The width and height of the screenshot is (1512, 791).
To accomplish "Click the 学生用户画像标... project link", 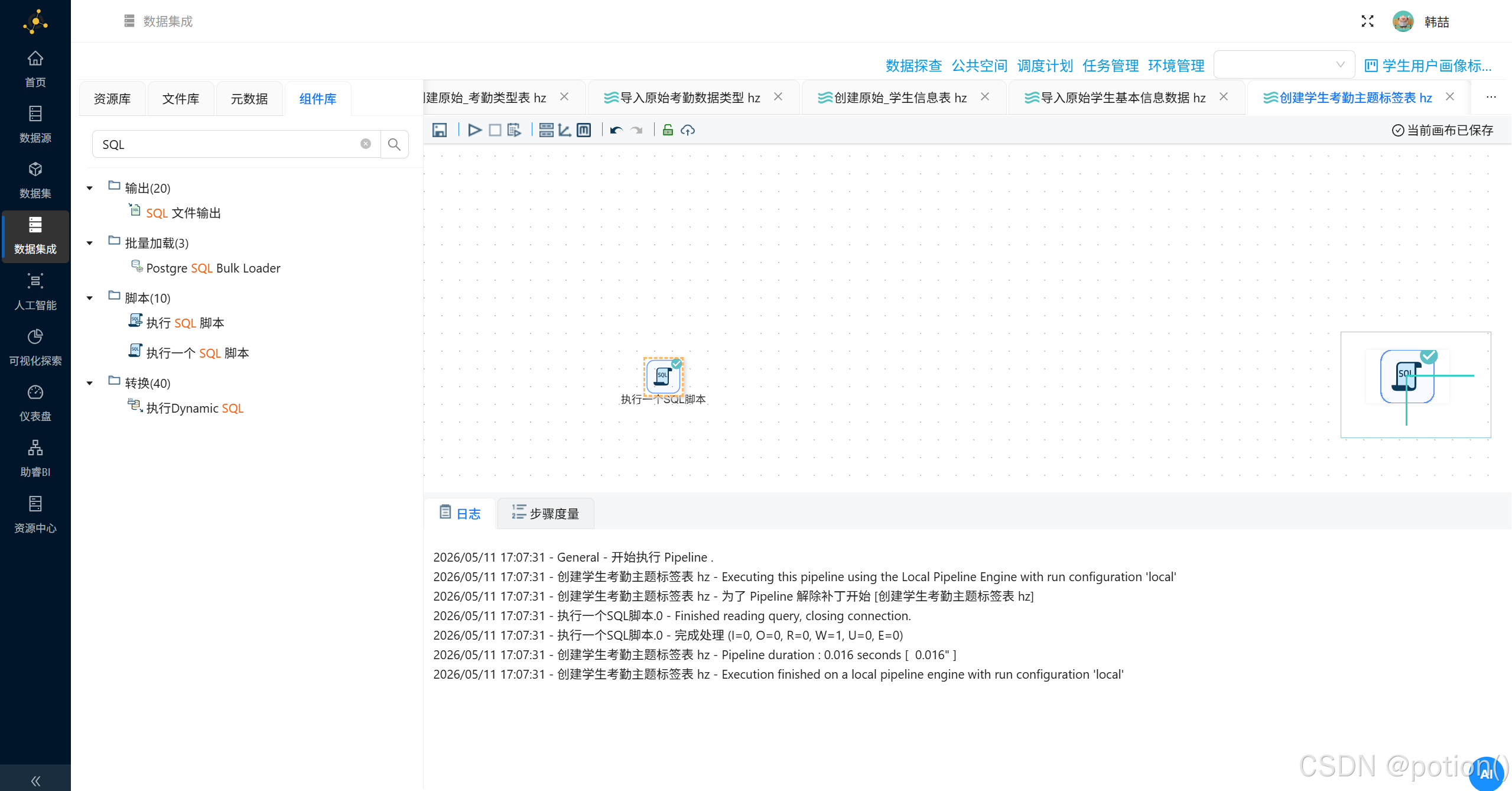I will tap(1428, 66).
